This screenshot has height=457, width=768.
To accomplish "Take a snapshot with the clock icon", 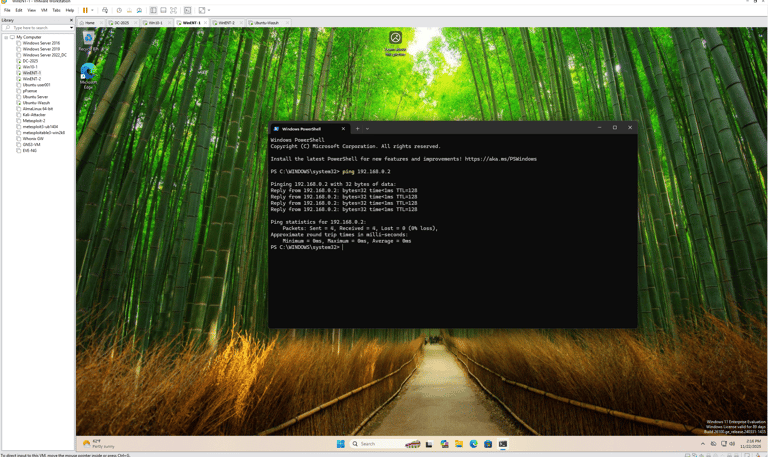I will click(x=119, y=10).
